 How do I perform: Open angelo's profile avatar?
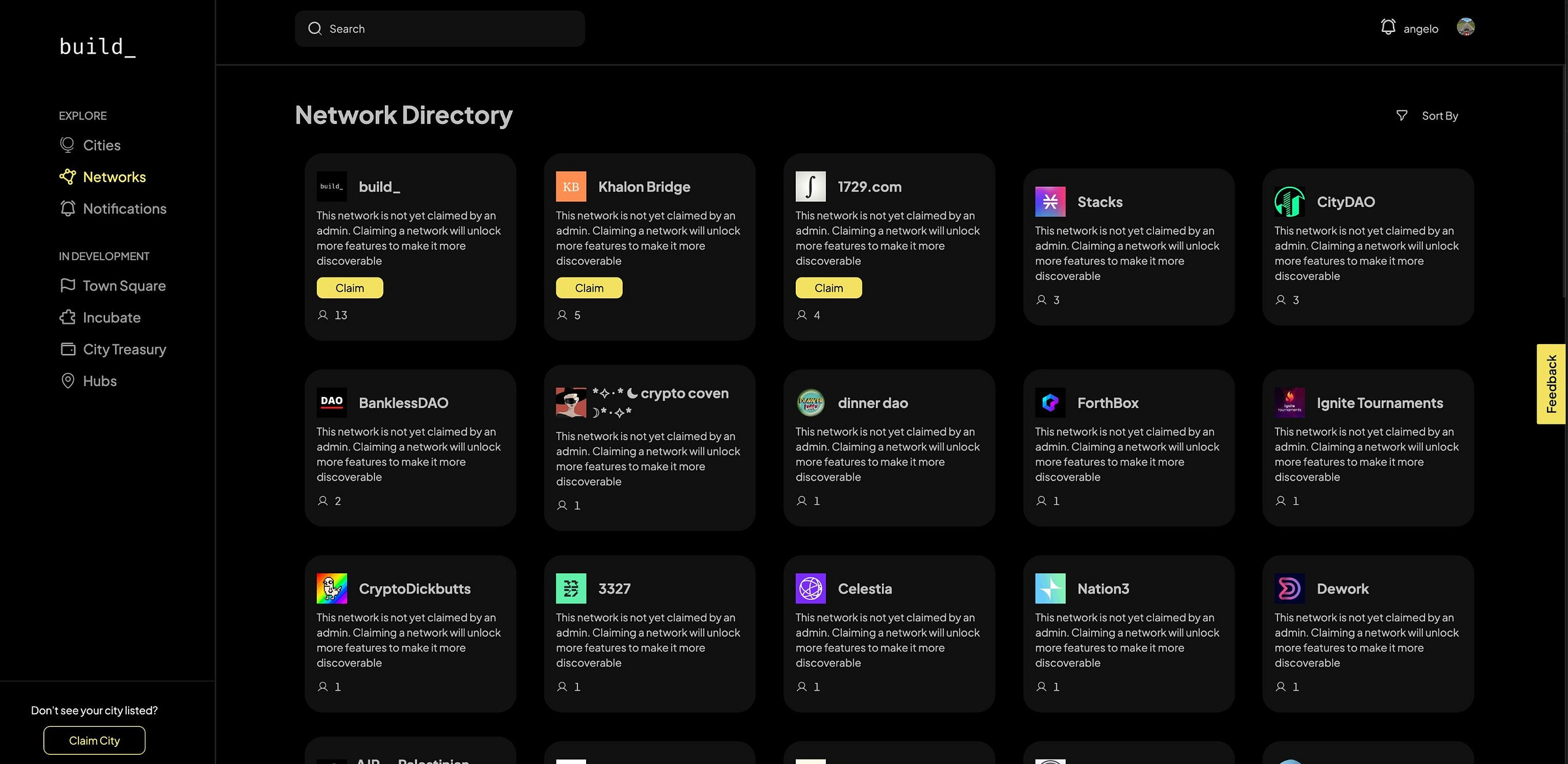pos(1465,27)
